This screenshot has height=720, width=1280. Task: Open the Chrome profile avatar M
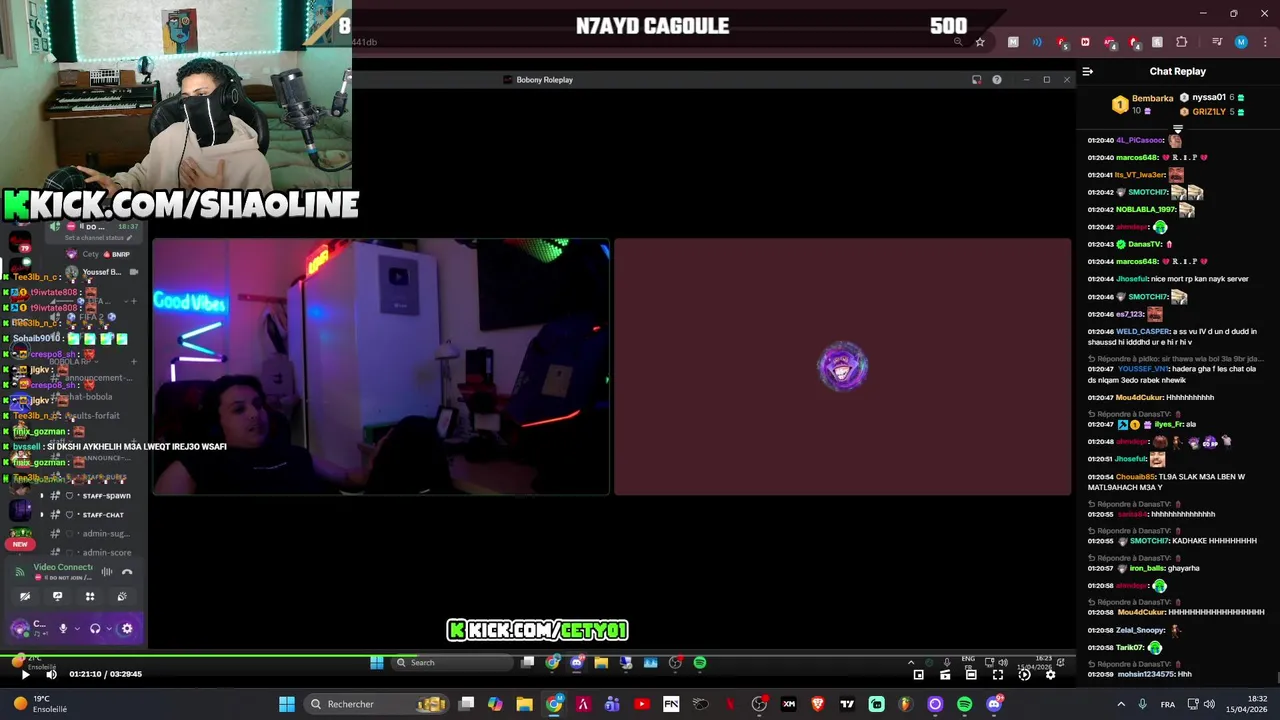(x=1241, y=42)
